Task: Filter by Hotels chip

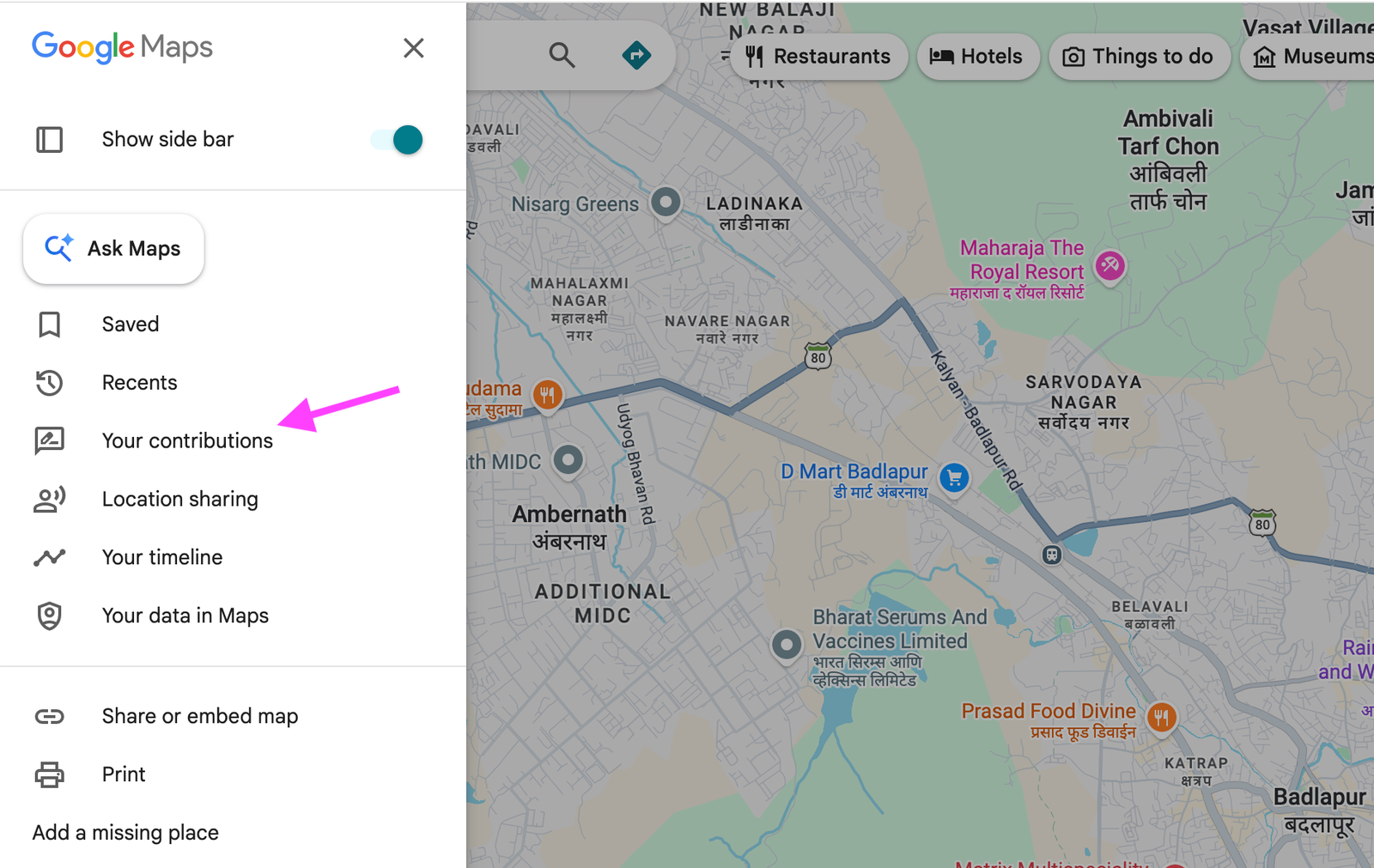Action: point(977,57)
